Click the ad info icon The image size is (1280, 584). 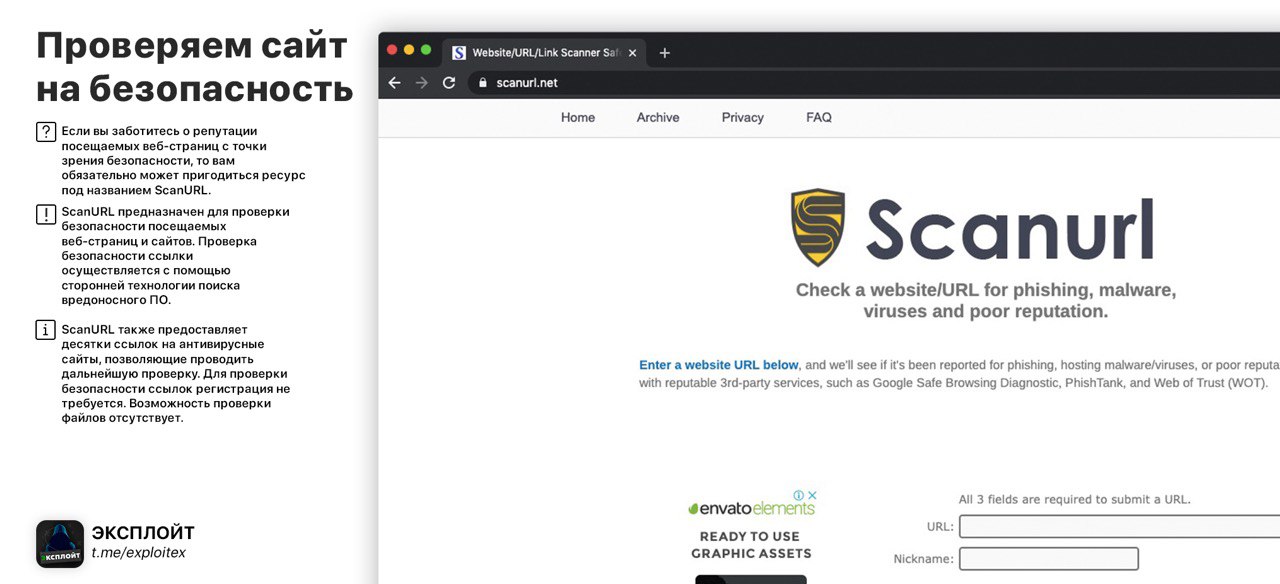tap(799, 495)
